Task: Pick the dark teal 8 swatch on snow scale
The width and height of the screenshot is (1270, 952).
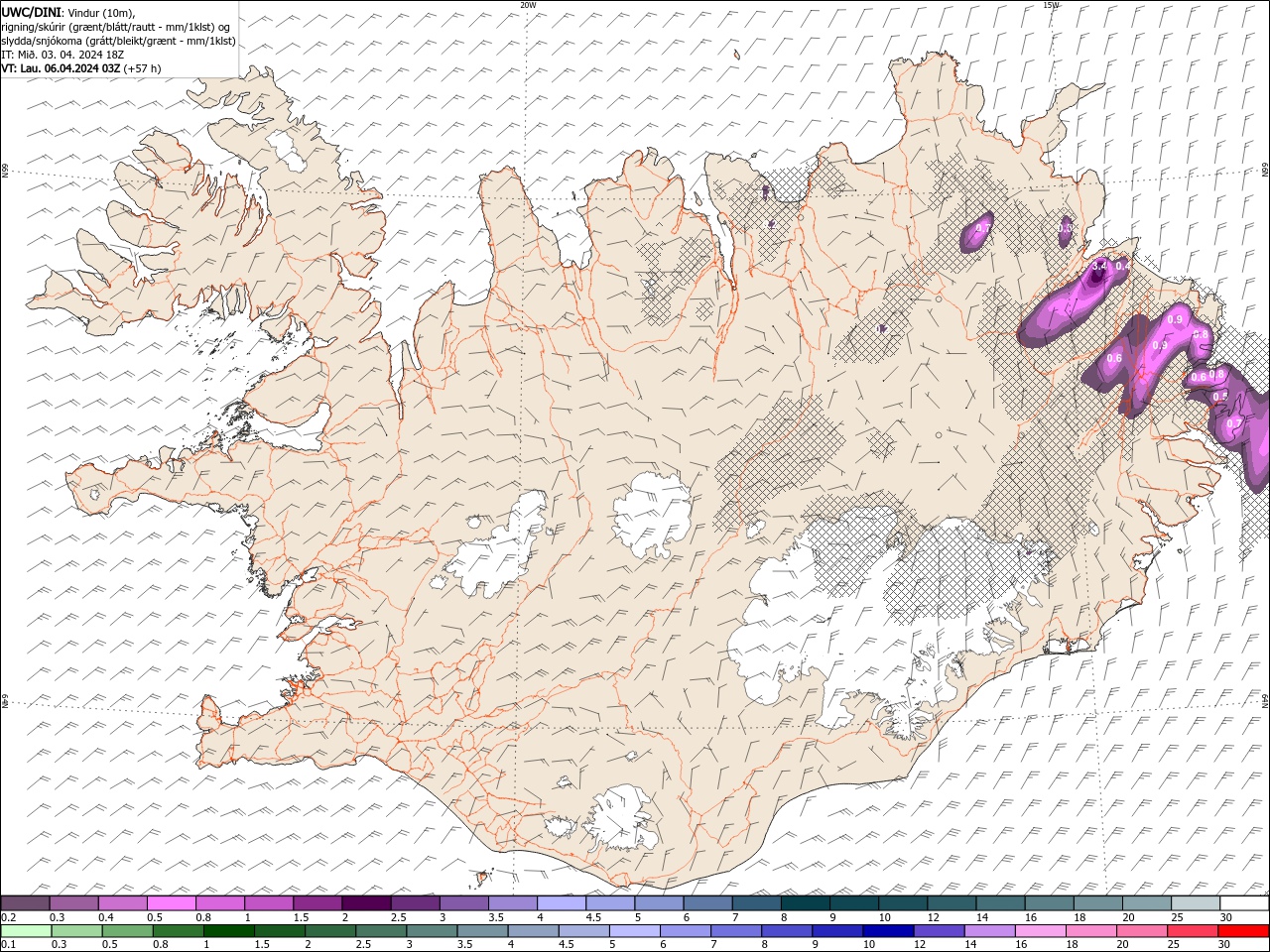Action: click(806, 903)
